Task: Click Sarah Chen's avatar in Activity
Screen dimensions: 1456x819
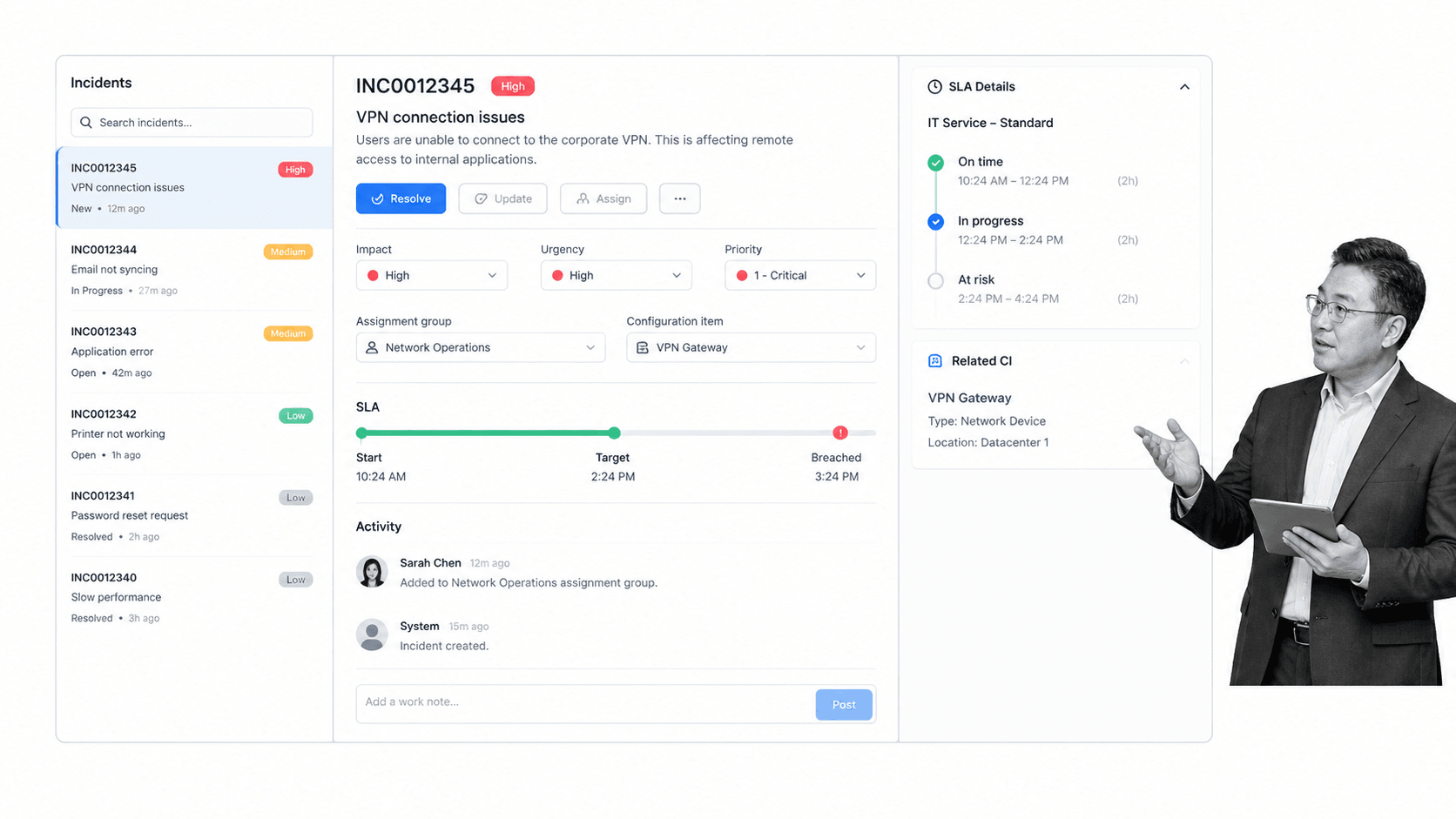Action: [372, 572]
